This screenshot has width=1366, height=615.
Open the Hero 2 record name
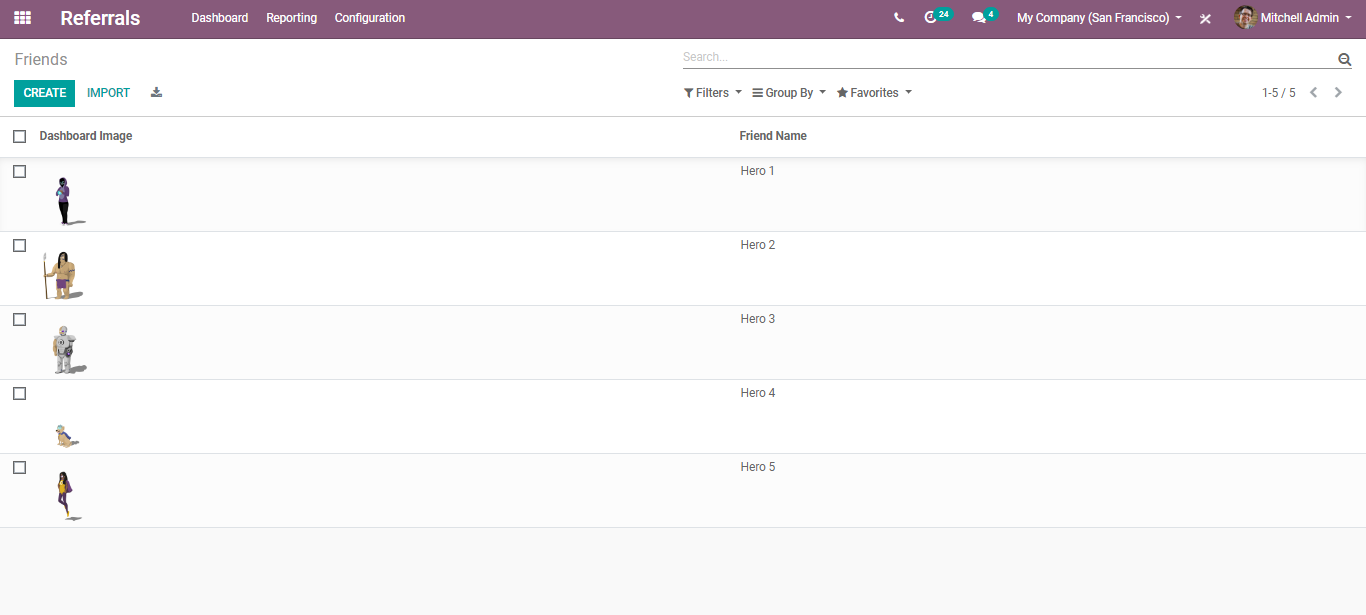758,245
